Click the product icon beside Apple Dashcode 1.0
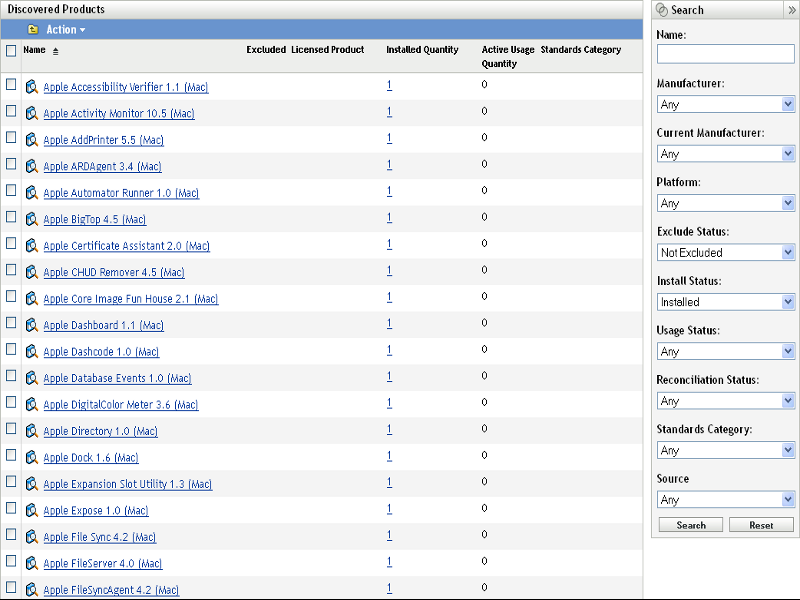This screenshot has height=600, width=800. [32, 352]
